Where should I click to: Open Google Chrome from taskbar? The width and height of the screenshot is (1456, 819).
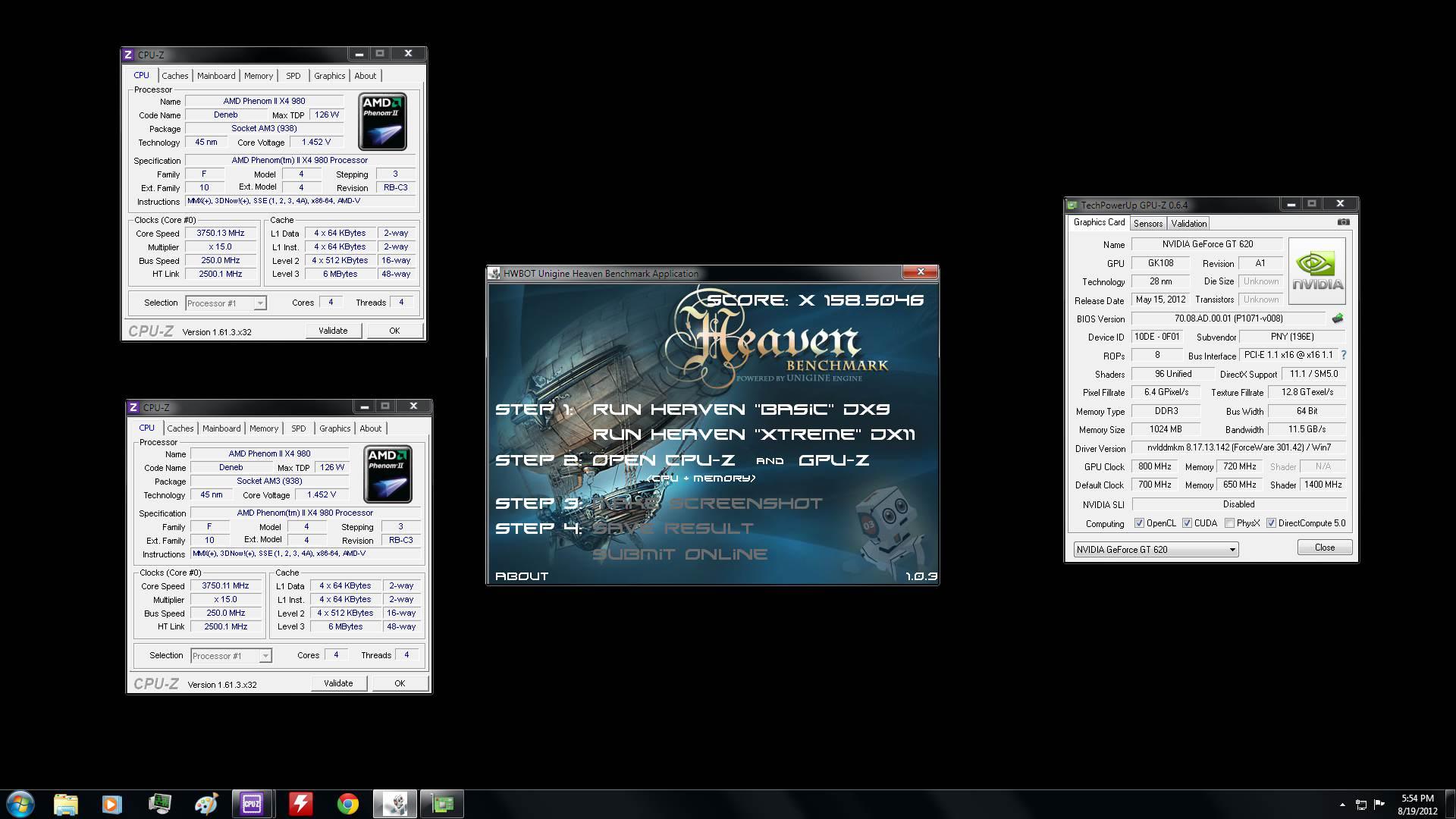pos(348,804)
